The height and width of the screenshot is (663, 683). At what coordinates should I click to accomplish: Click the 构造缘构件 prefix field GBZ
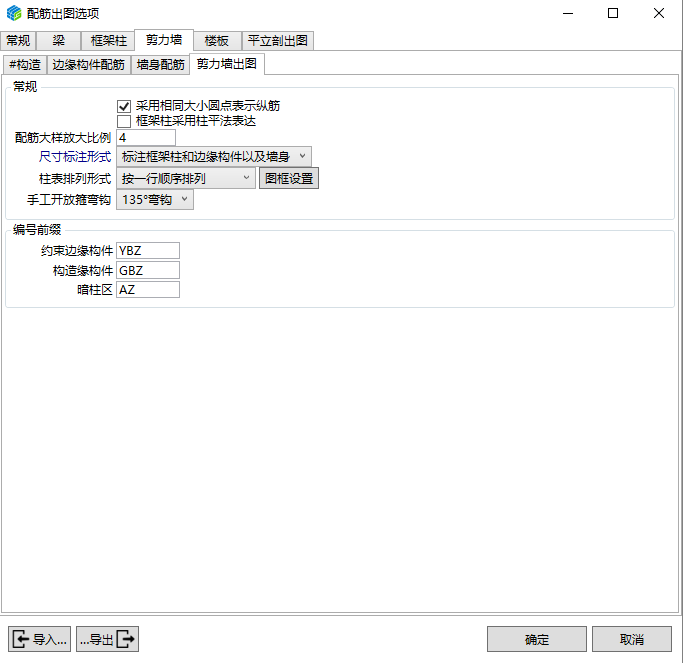tap(148, 271)
